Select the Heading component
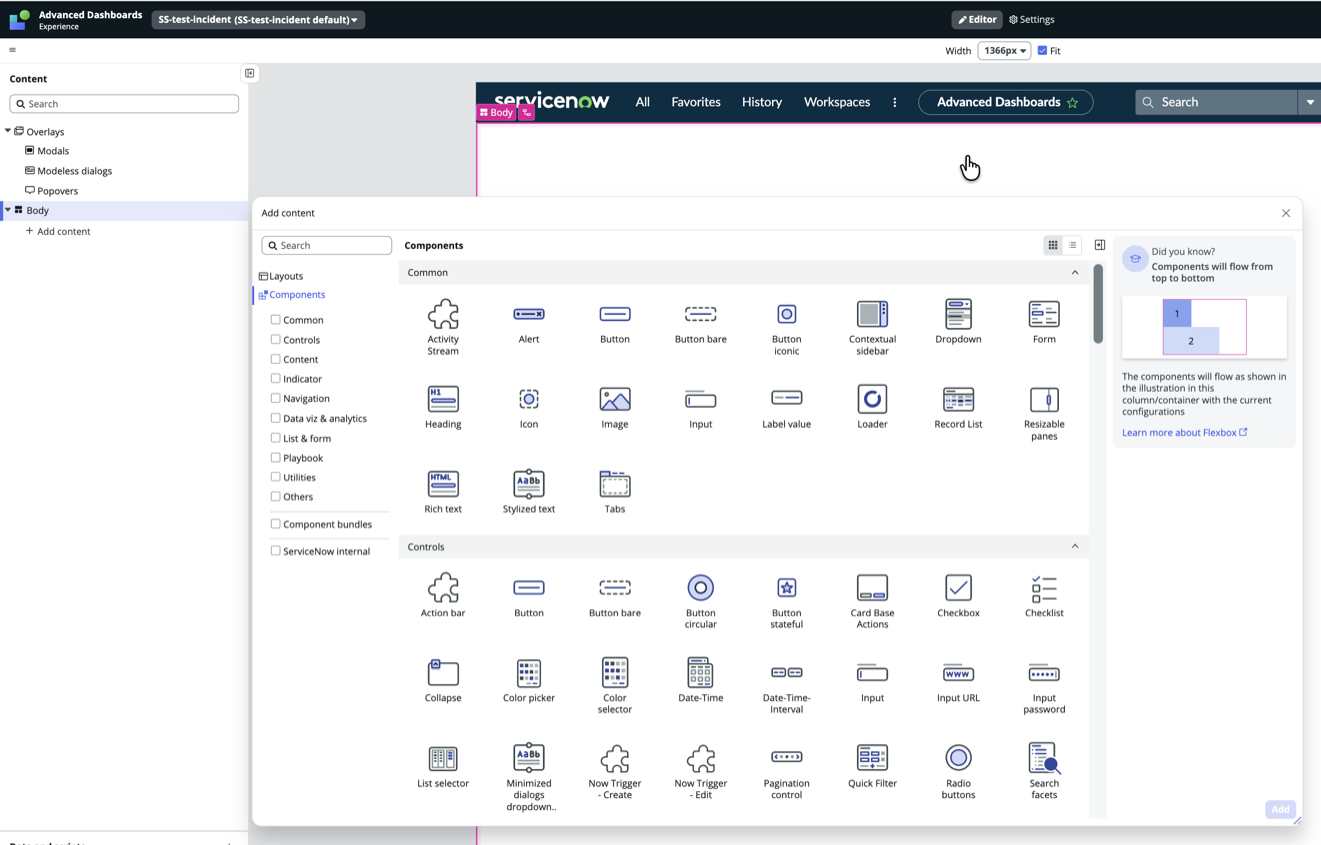Viewport: 1321px width, 845px height. pos(443,406)
